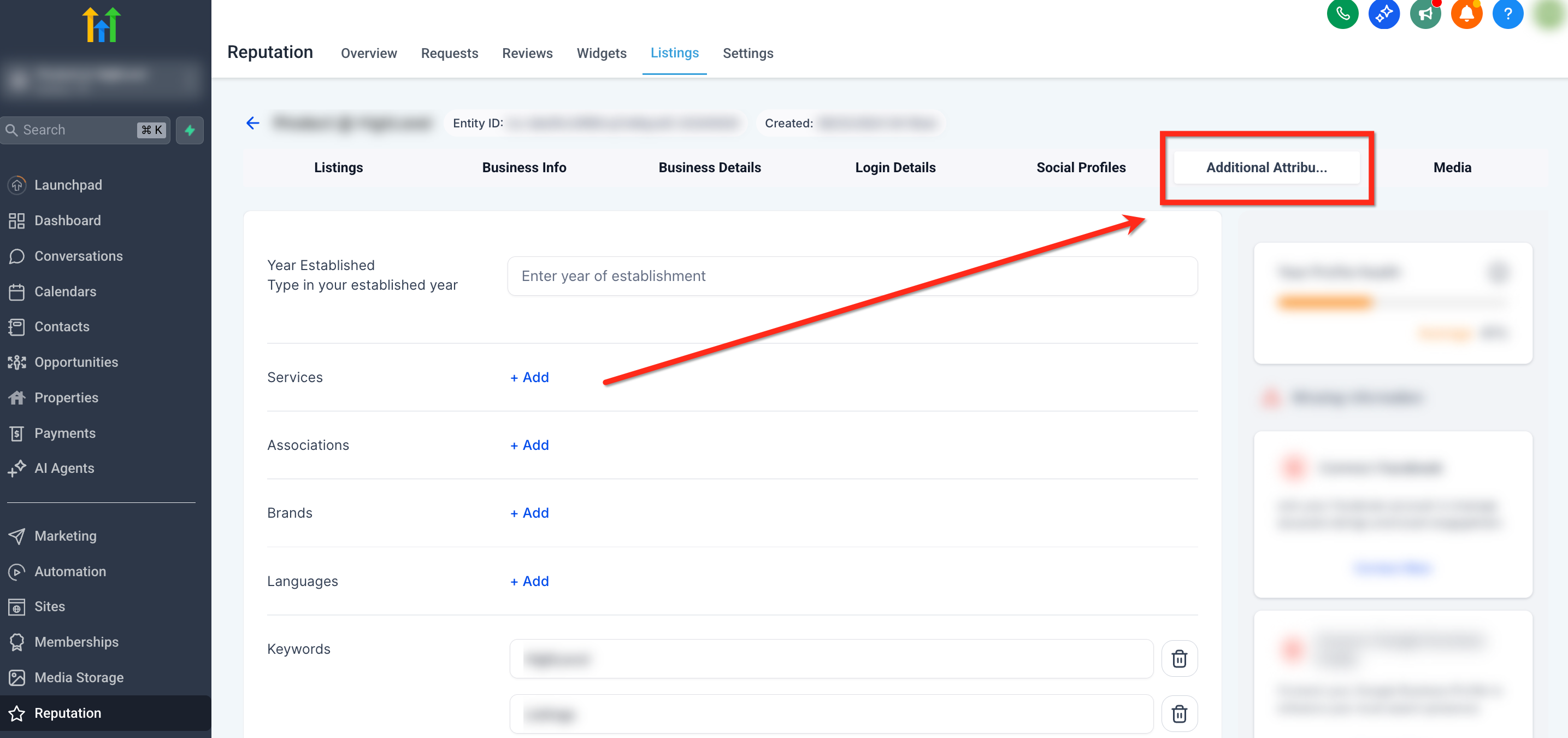Image resolution: width=1568 pixels, height=738 pixels.
Task: Open the orange notifications bell
Action: tap(1466, 14)
